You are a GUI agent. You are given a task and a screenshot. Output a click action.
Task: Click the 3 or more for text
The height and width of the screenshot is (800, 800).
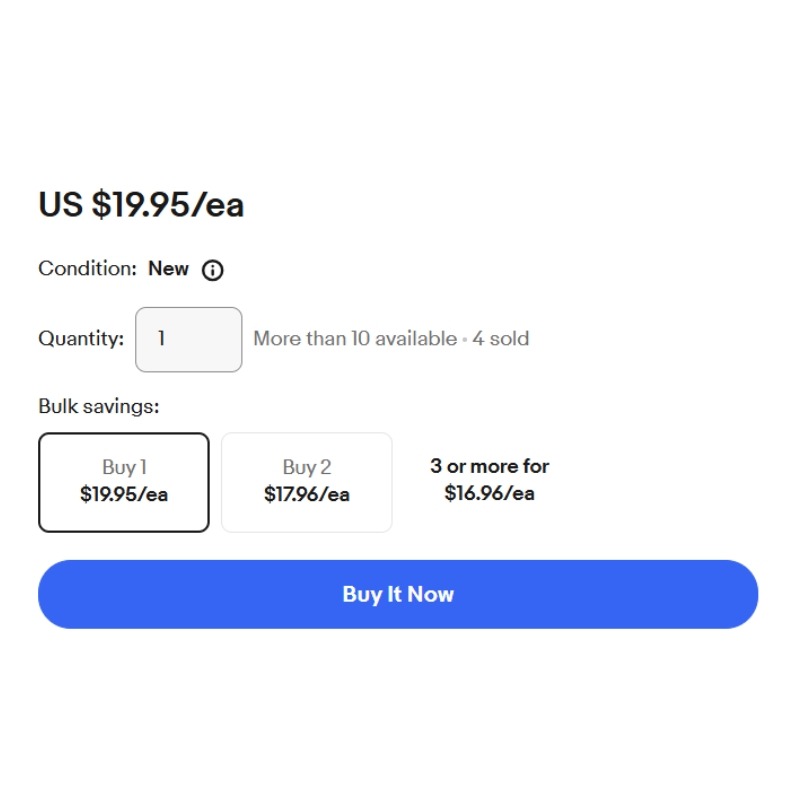pos(489,466)
